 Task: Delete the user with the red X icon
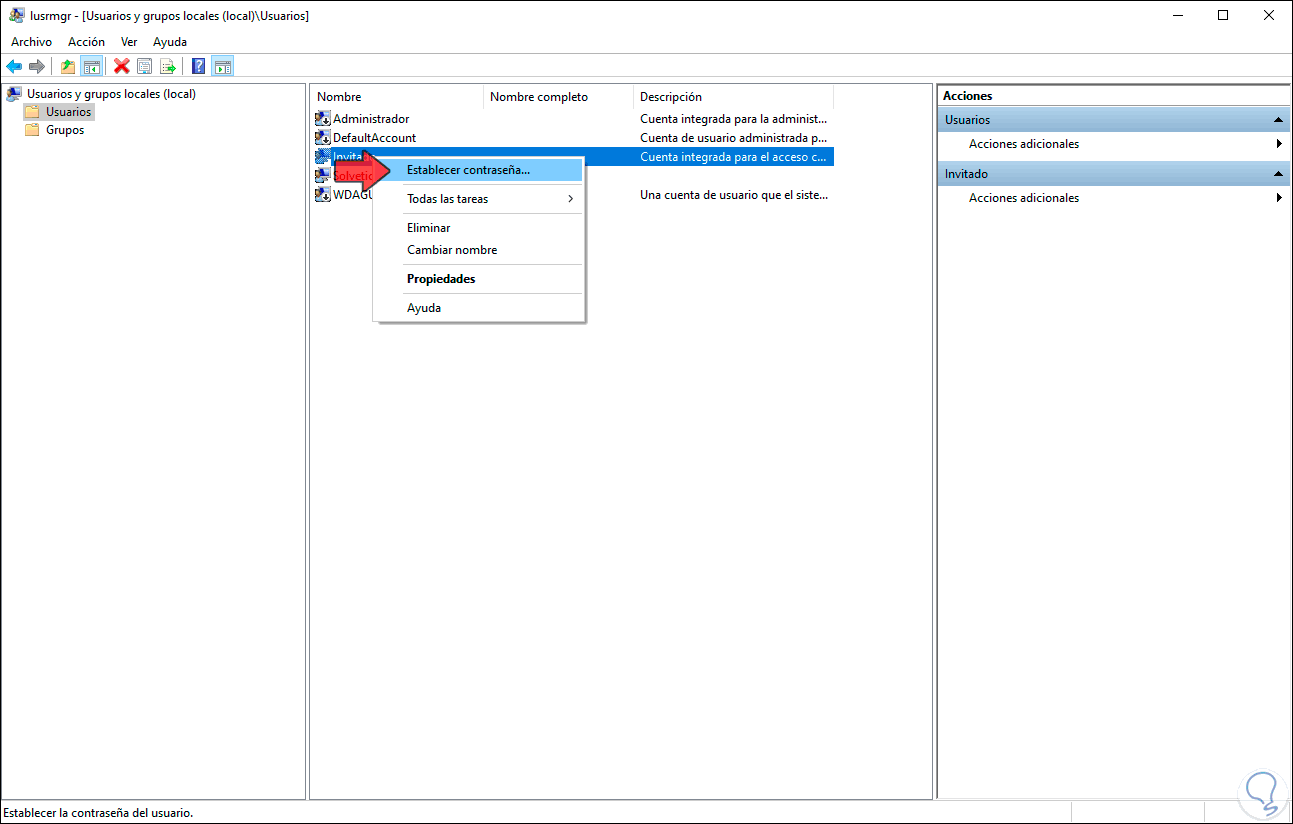[x=122, y=66]
